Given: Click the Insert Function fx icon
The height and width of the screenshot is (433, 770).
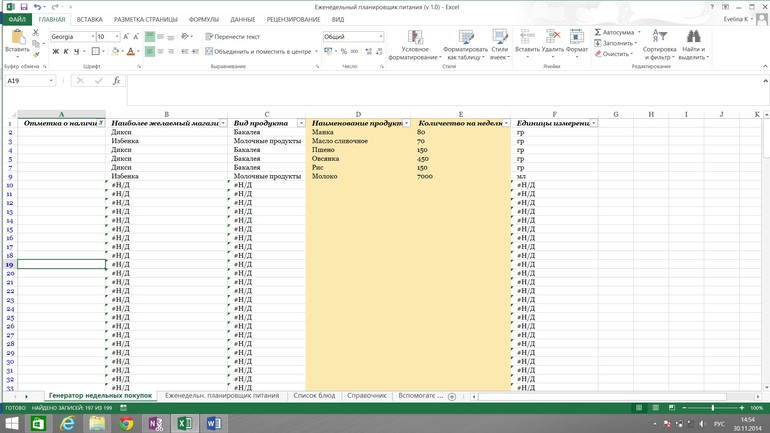Looking at the screenshot, I should coord(116,81).
